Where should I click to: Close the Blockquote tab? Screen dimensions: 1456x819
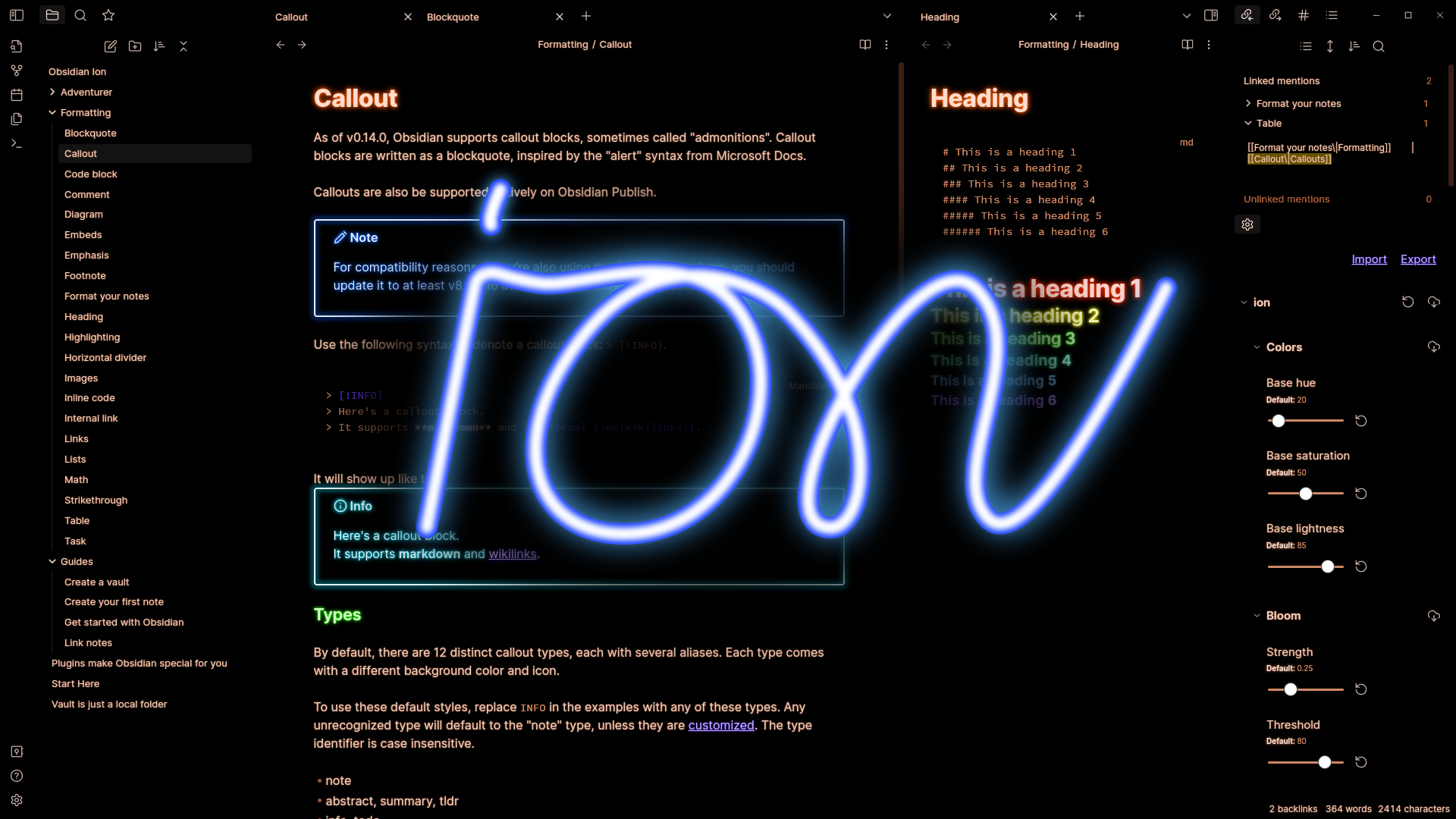tap(560, 17)
